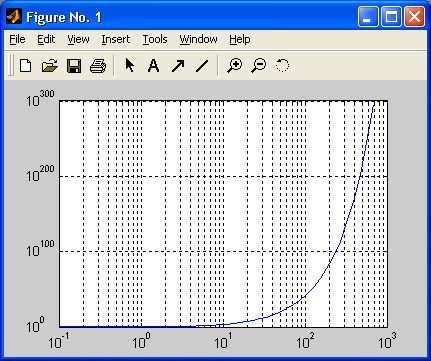Activate the Zoom Out magnifier tool
The width and height of the screenshot is (431, 361).
[259, 65]
